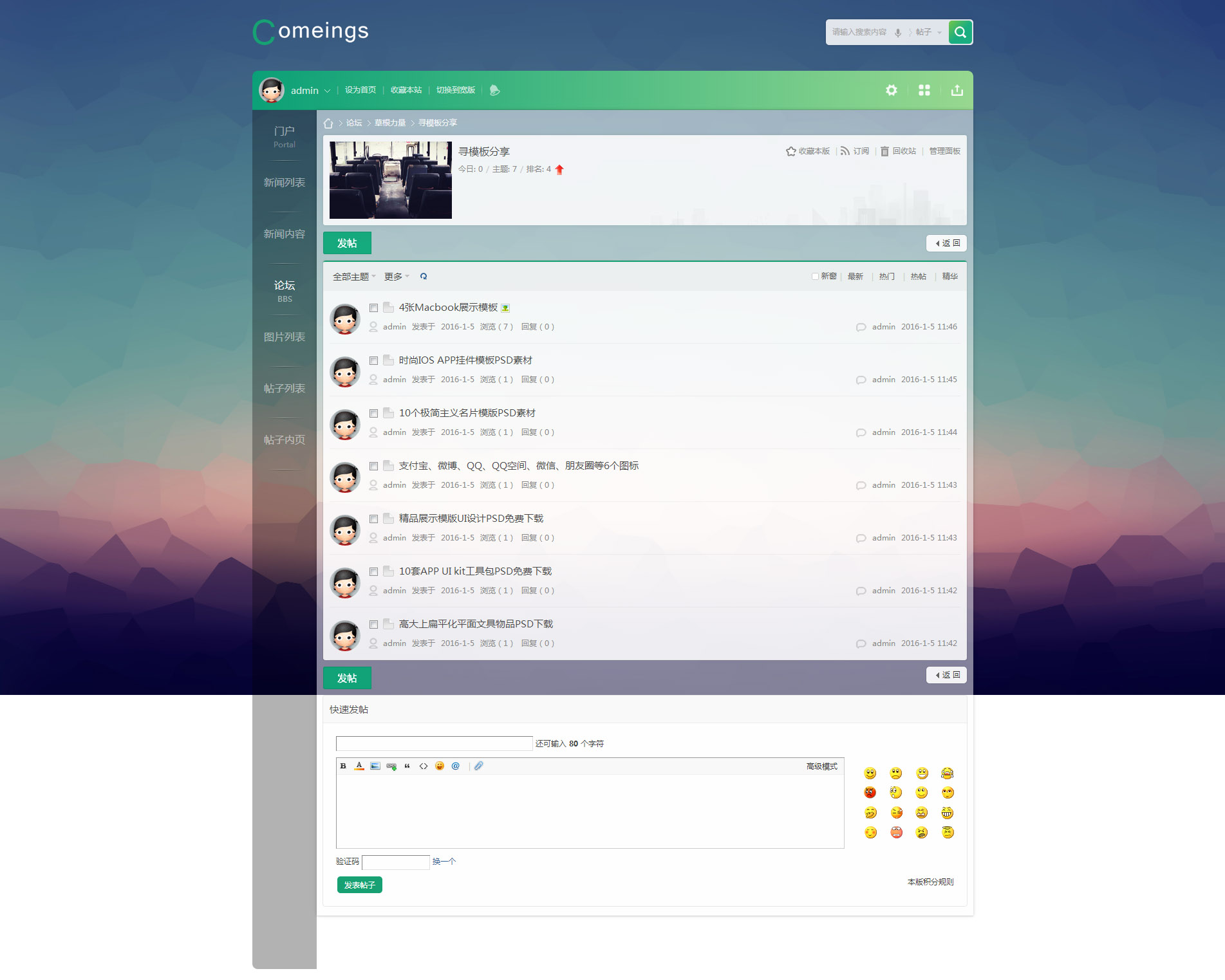This screenshot has height=980, width=1225.
Task: Click the @ mention icon in editor
Action: (x=455, y=766)
